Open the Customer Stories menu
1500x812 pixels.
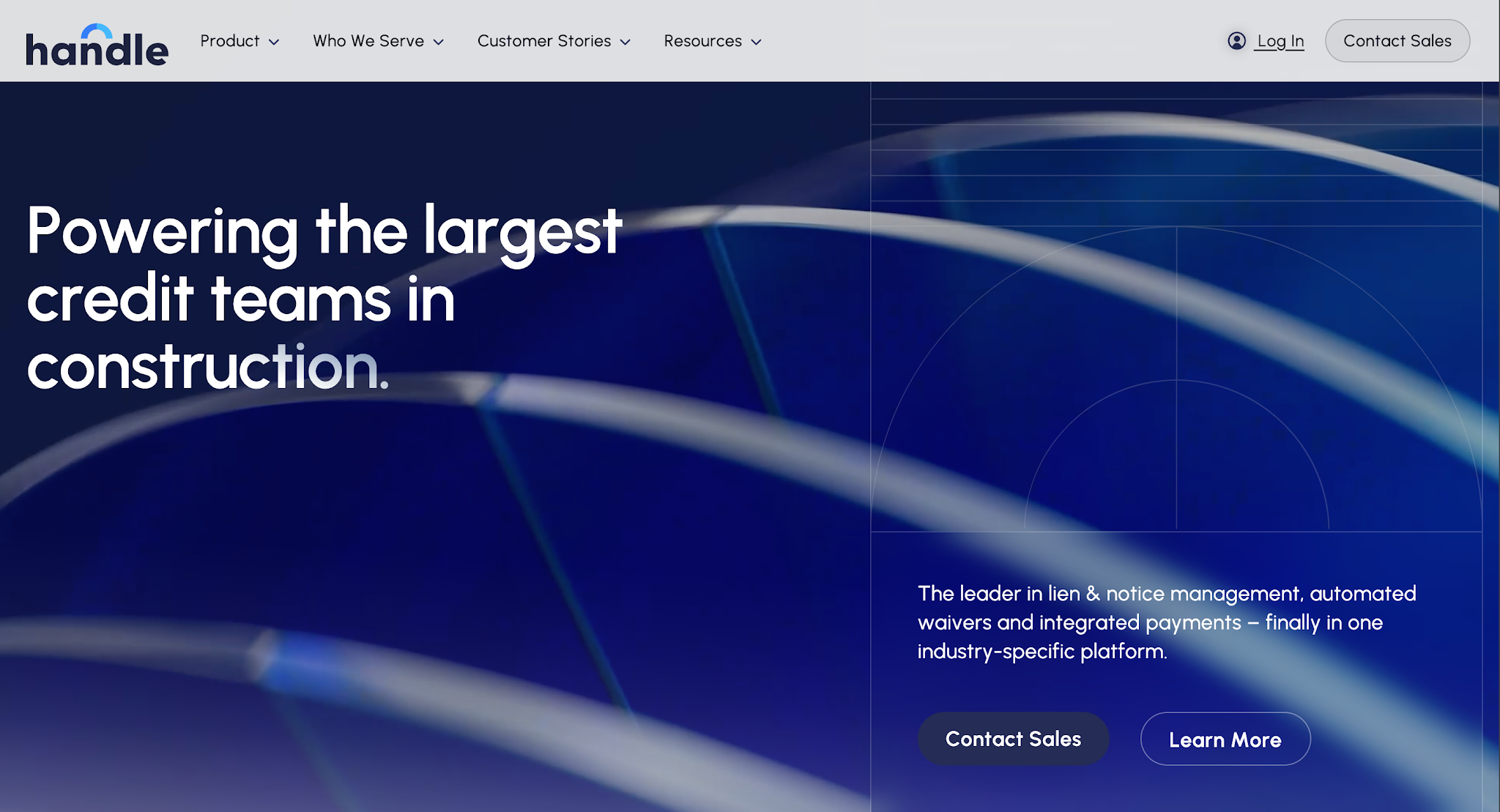coord(554,41)
